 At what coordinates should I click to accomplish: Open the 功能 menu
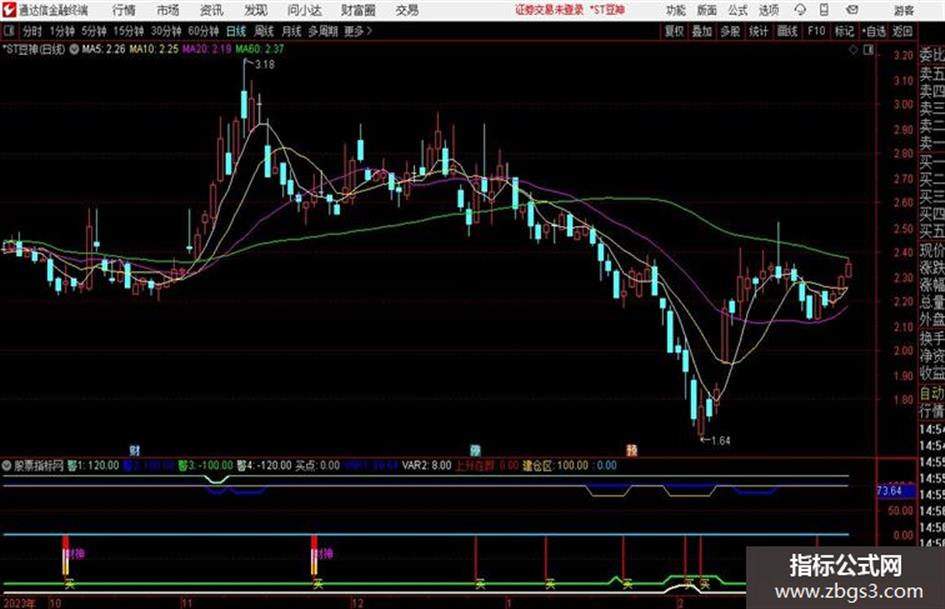676,10
